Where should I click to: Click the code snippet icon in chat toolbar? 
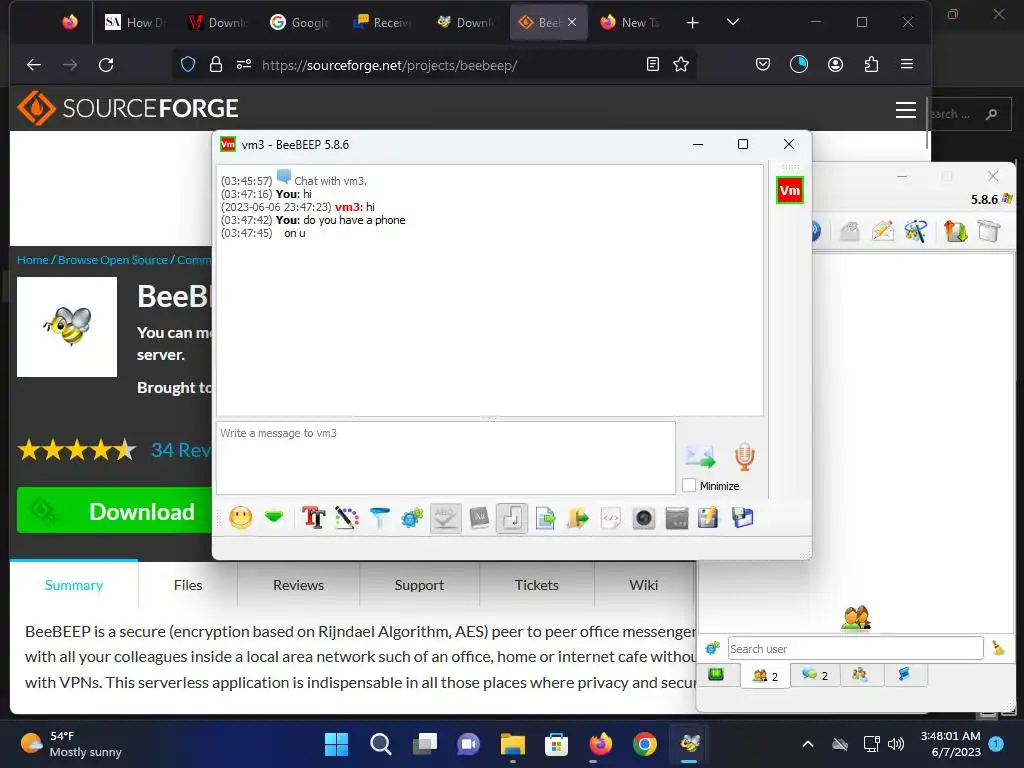[x=611, y=518]
